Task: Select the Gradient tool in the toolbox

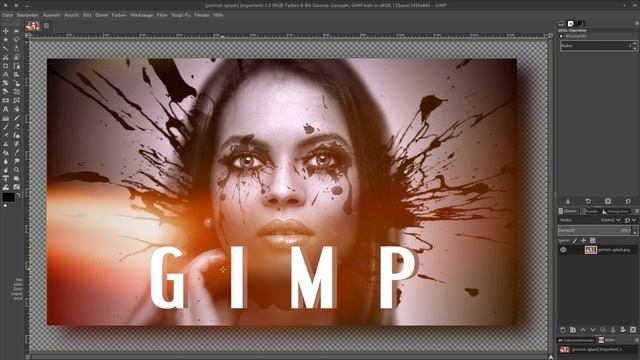Action: click(5, 118)
